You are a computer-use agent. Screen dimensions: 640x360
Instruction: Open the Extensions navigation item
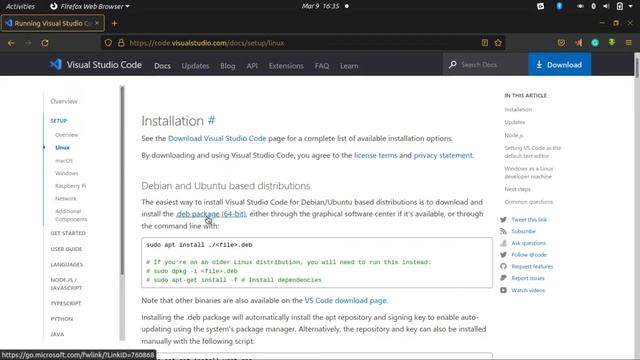coord(286,66)
